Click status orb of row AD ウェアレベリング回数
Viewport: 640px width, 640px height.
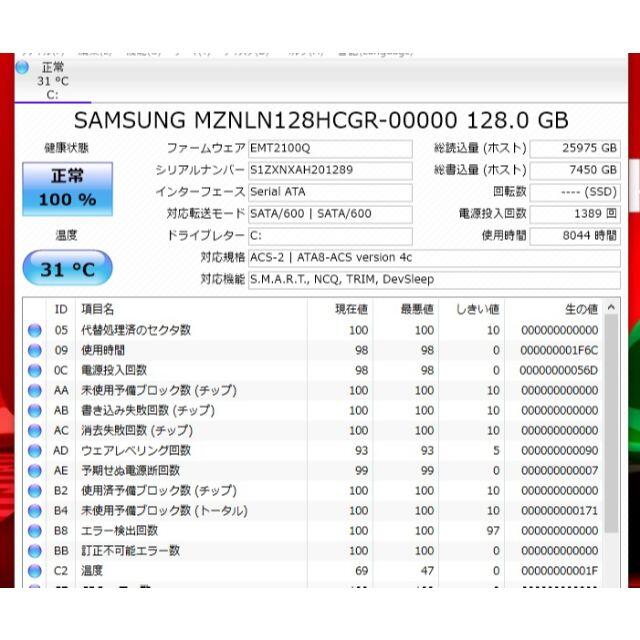[x=35, y=451]
